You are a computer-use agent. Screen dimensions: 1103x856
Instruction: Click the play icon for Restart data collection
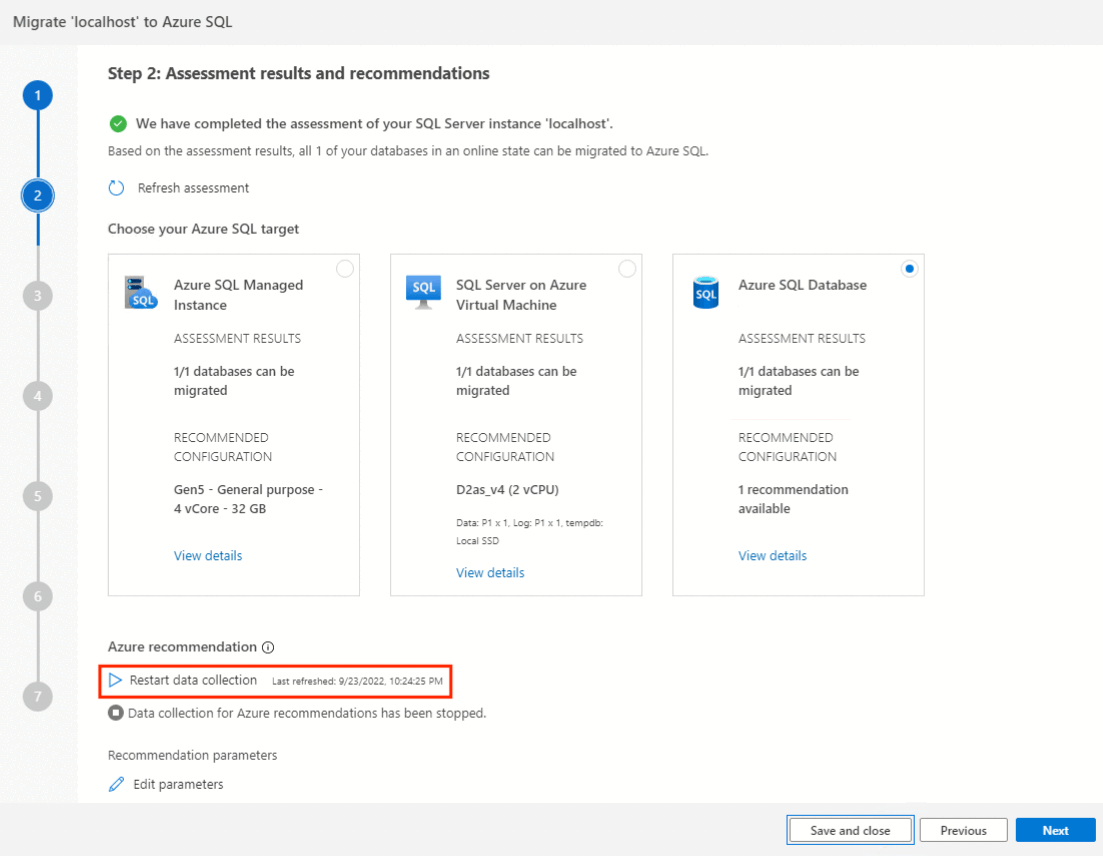coord(115,680)
